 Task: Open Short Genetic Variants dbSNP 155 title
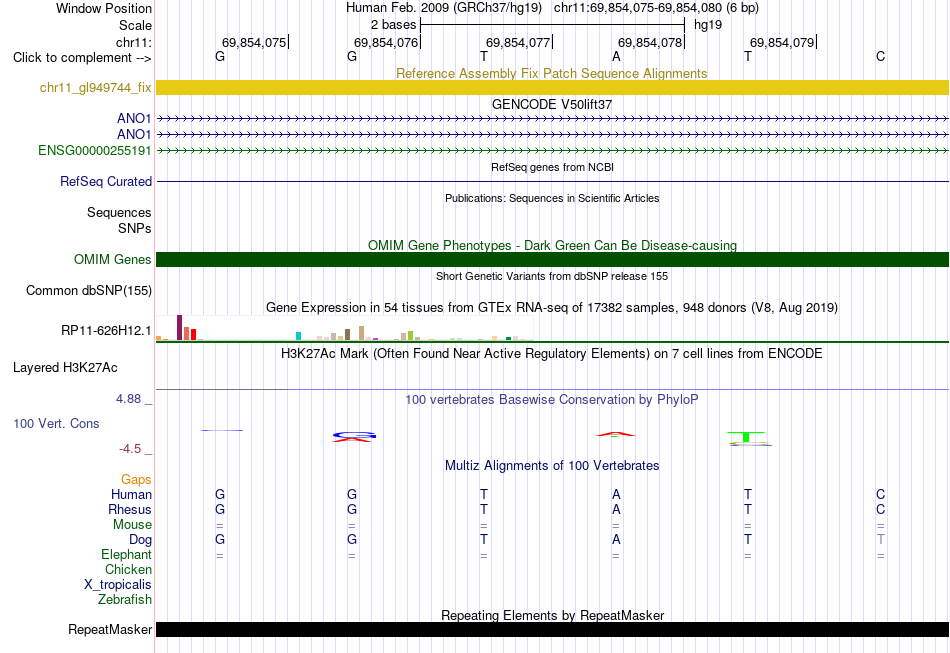tap(552, 276)
